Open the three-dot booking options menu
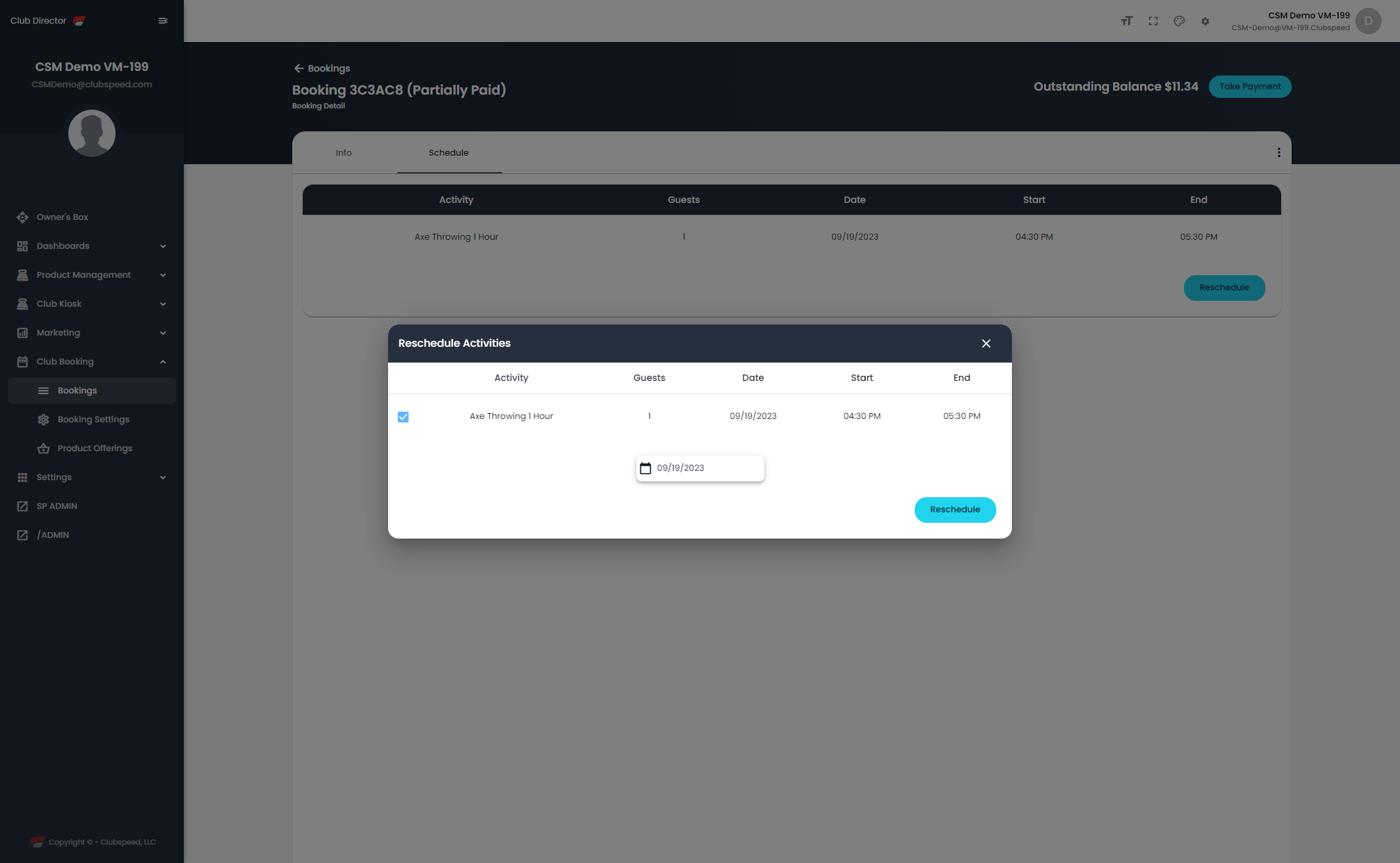 1279,152
